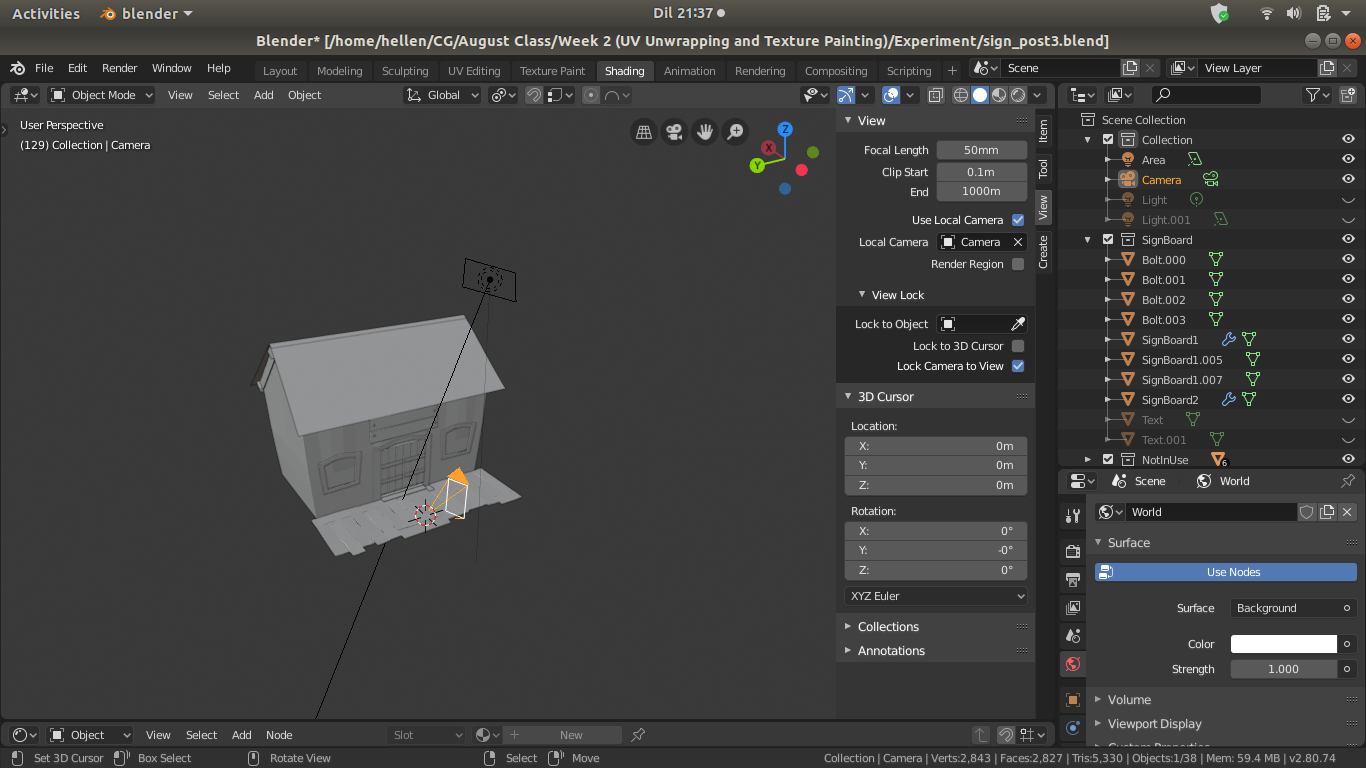Image resolution: width=1366 pixels, height=768 pixels.
Task: Select wireframe viewport shading
Action: point(961,95)
